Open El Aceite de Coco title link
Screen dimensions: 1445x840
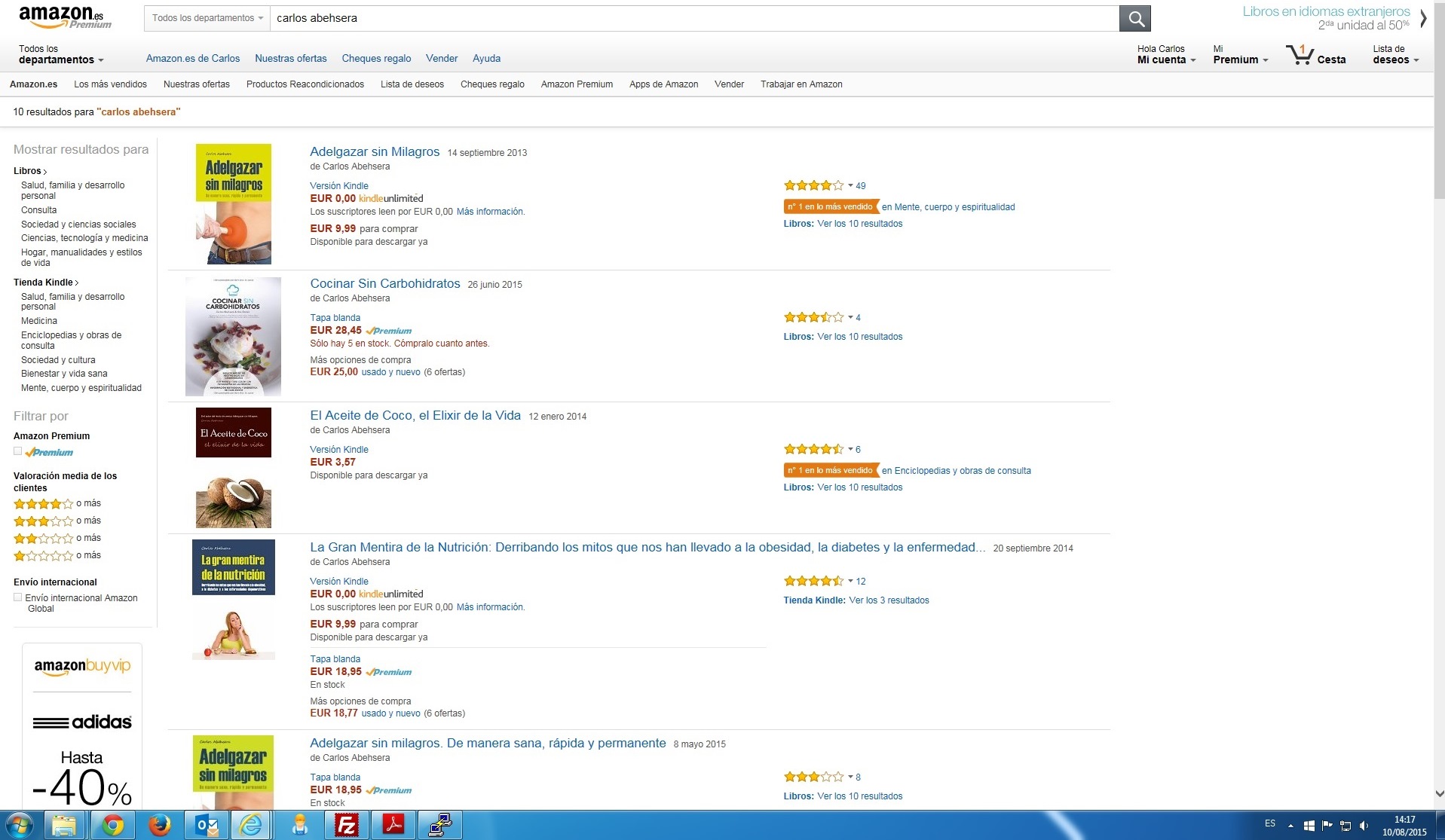(x=415, y=415)
